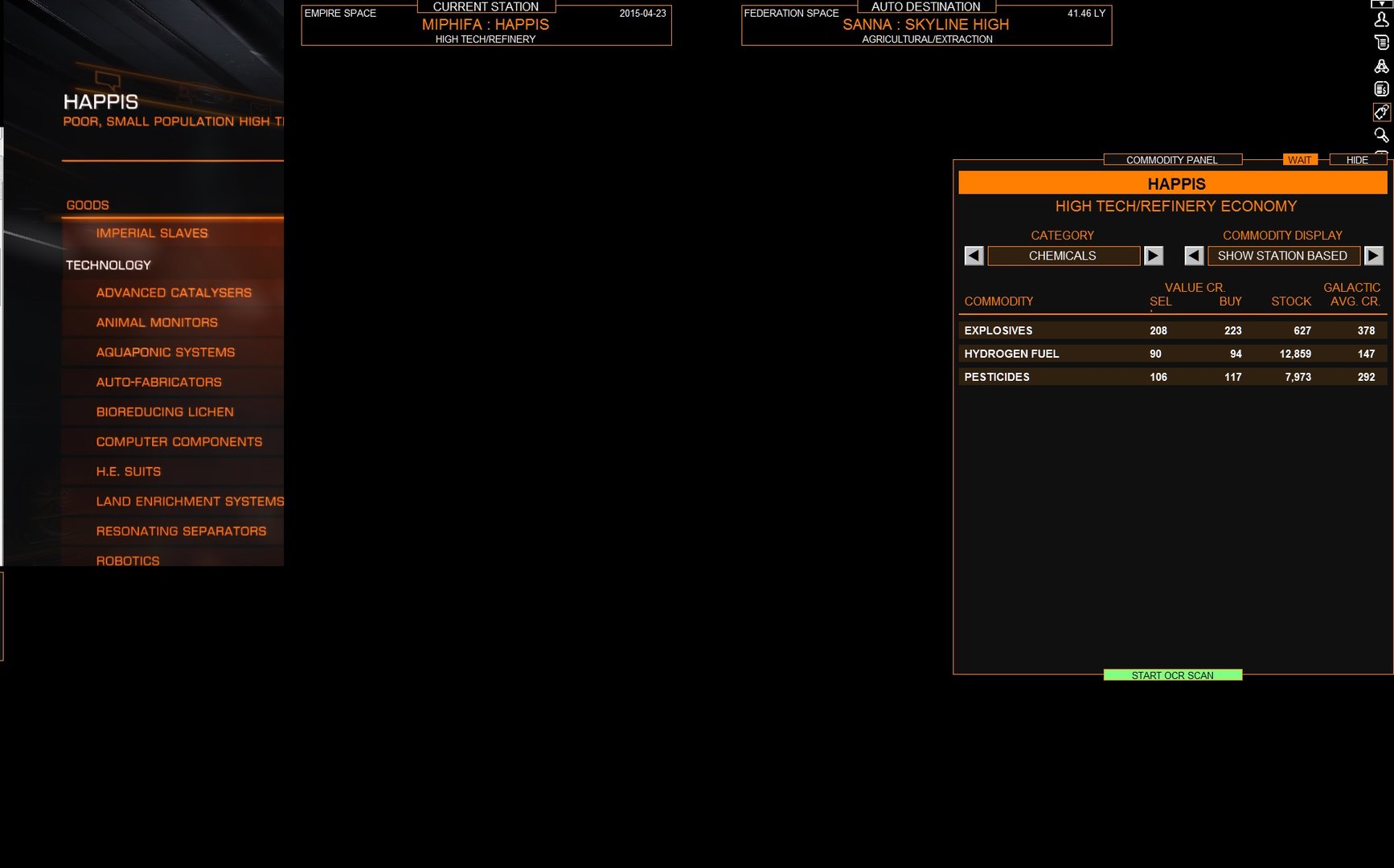This screenshot has height=868, width=1394.
Task: Toggle the WAIT button
Action: 1300,160
